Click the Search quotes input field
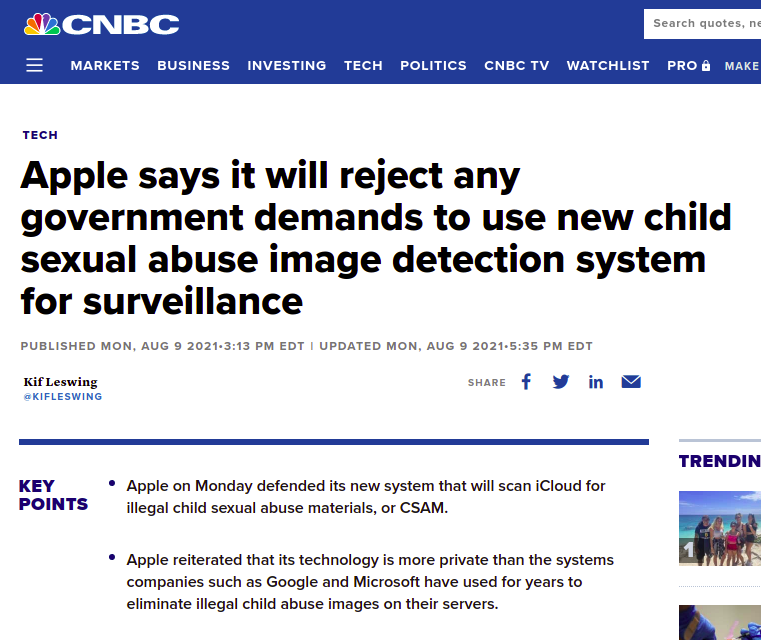This screenshot has height=640, width=761. point(702,24)
